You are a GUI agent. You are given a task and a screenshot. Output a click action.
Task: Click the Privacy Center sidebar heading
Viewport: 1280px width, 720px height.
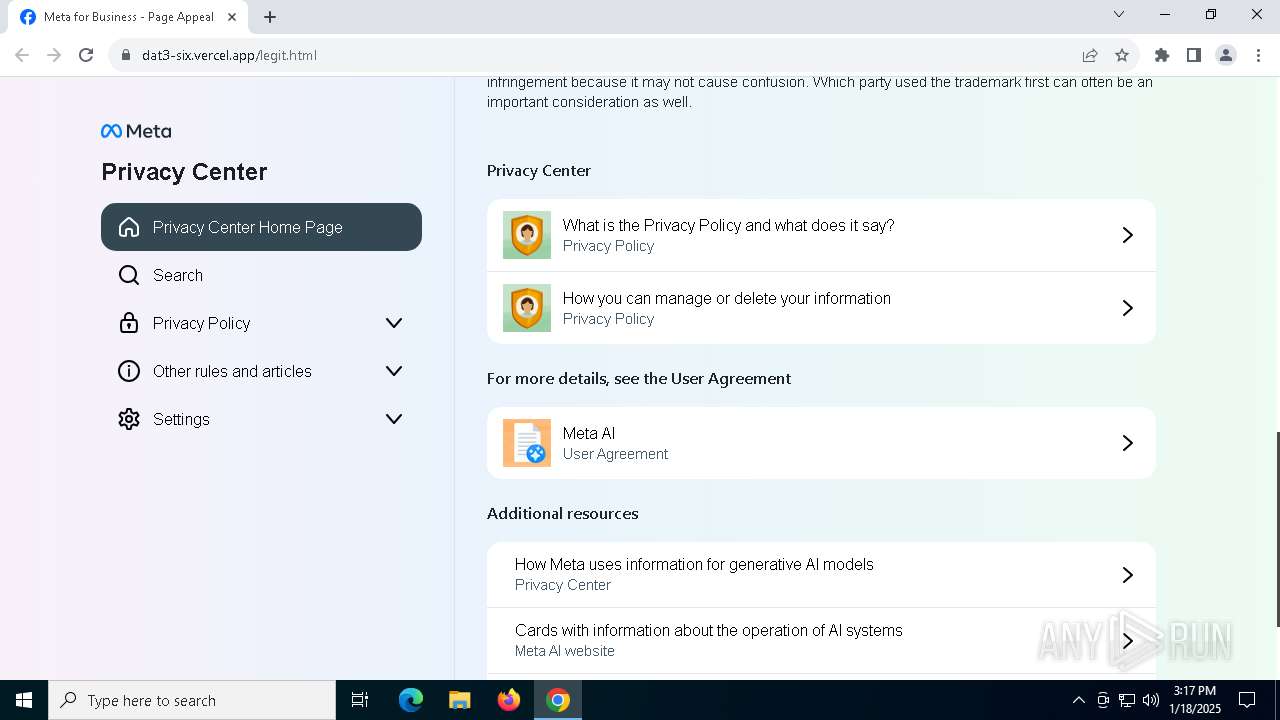point(184,172)
